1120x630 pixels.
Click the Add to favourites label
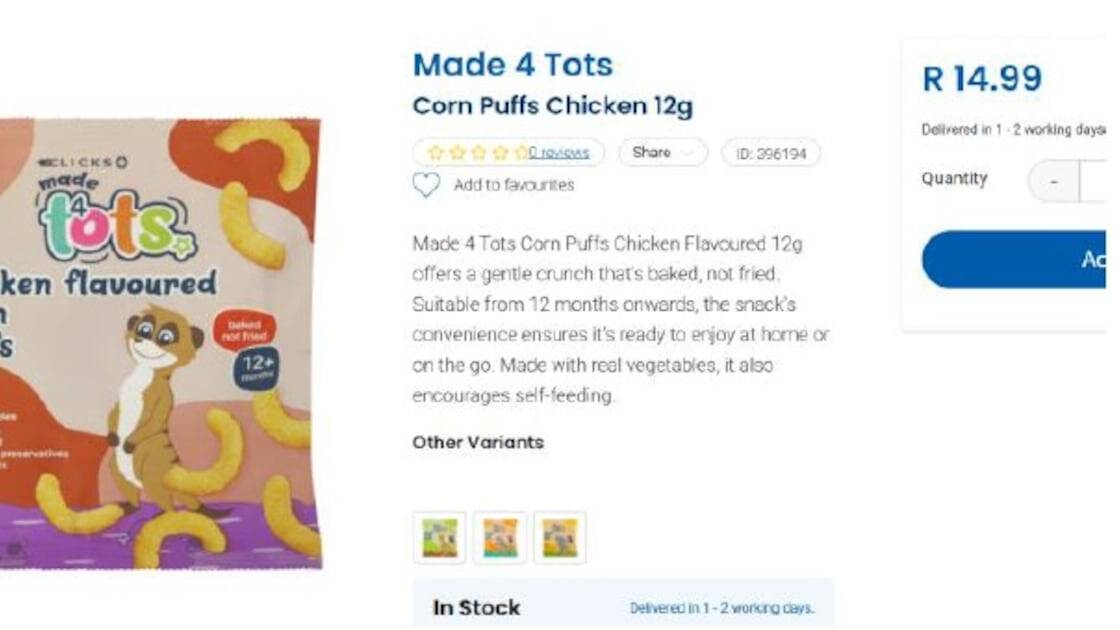tap(514, 185)
